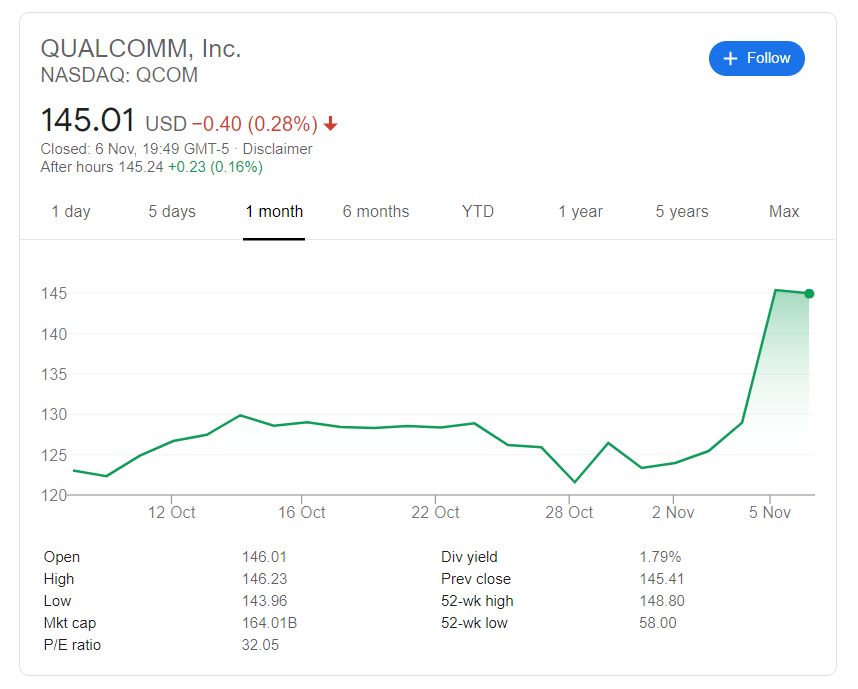Click the NASDAQ: QCOM ticker text

[119, 75]
